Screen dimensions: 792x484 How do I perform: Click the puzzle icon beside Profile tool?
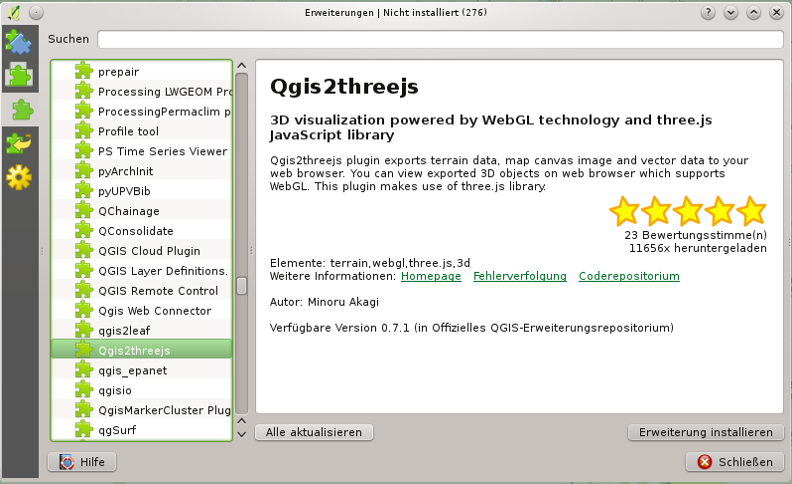pos(84,131)
